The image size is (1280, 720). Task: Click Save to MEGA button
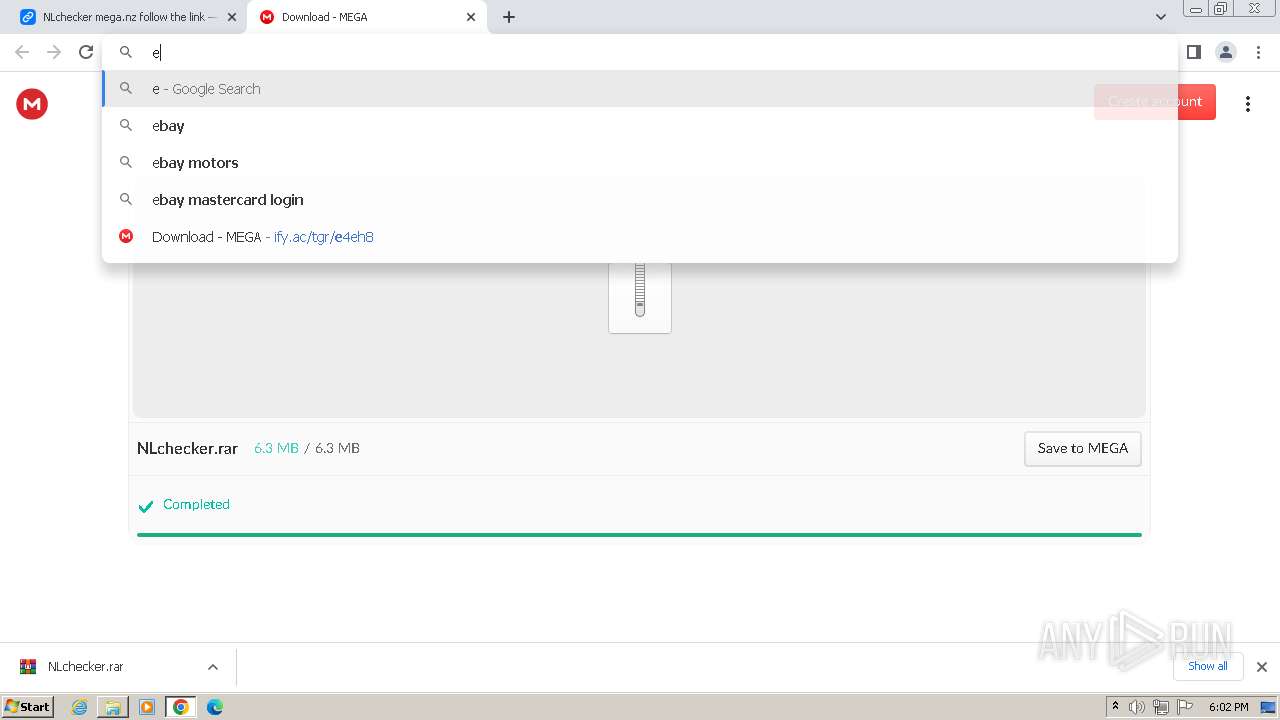click(x=1082, y=448)
